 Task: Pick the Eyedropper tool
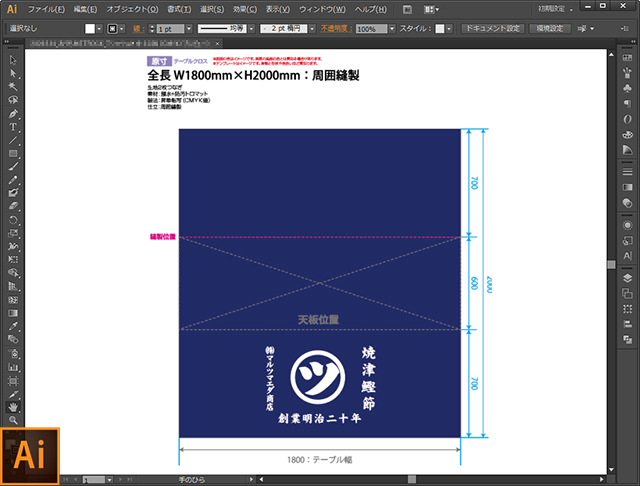pyautogui.click(x=13, y=326)
